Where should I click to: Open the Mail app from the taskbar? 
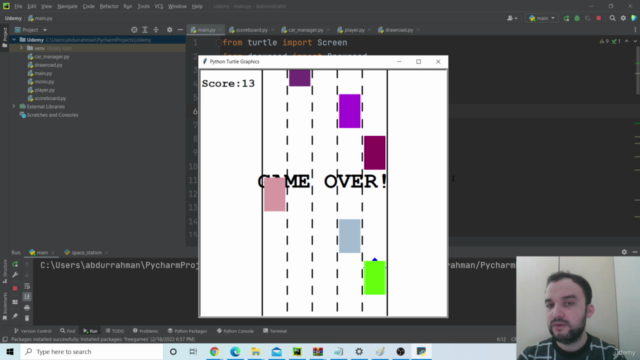click(276, 351)
